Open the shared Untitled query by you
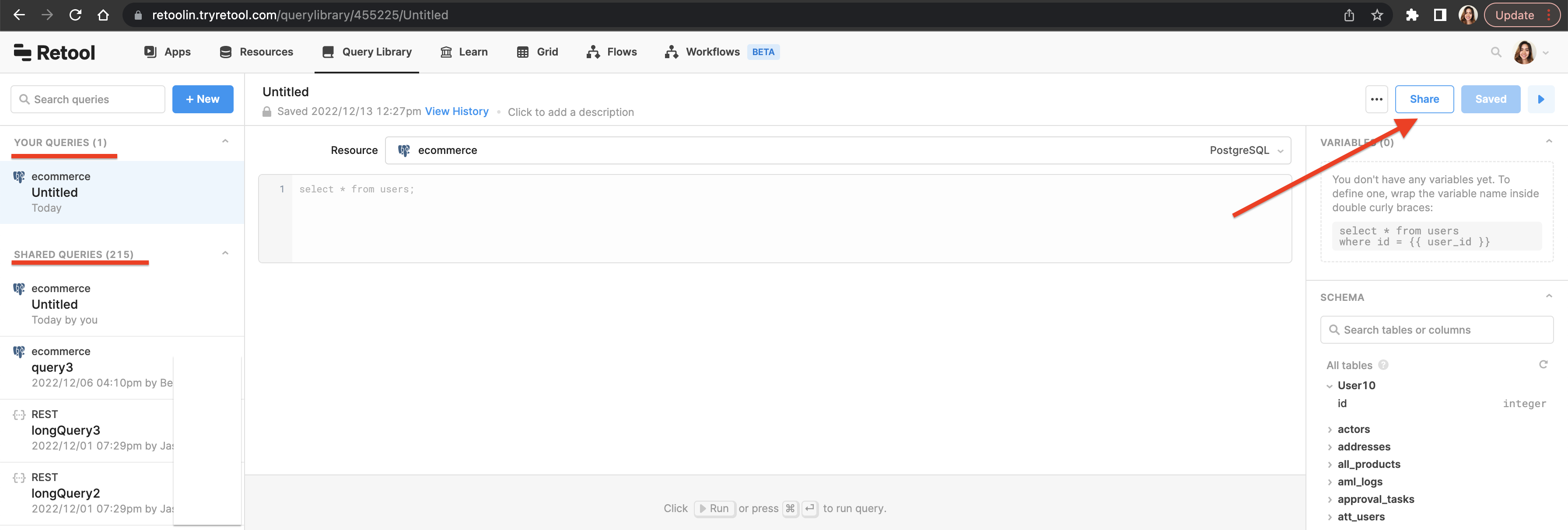The image size is (1568, 530). click(x=122, y=304)
